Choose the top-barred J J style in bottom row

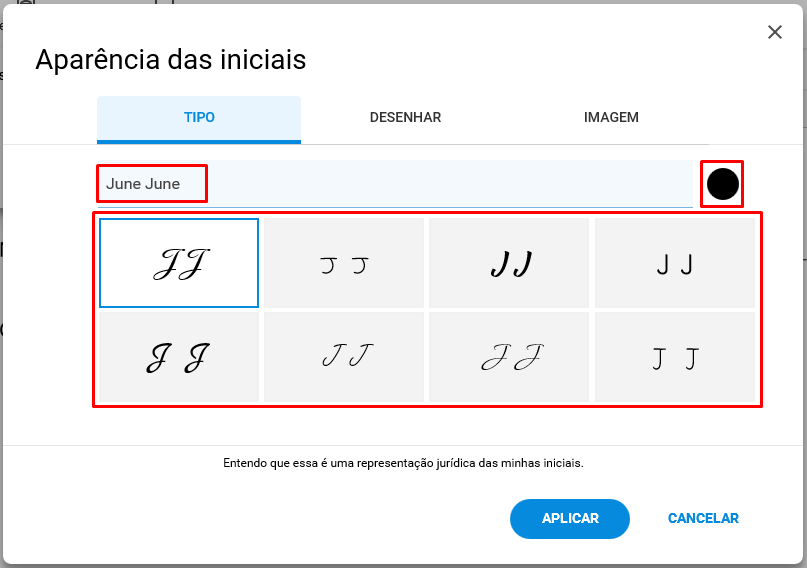[675, 357]
